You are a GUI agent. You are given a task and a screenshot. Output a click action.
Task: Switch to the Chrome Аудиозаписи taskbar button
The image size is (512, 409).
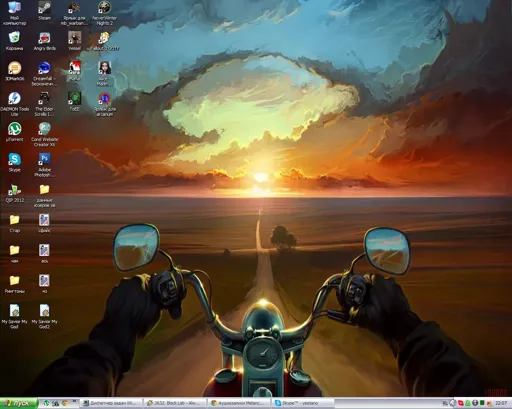point(239,403)
